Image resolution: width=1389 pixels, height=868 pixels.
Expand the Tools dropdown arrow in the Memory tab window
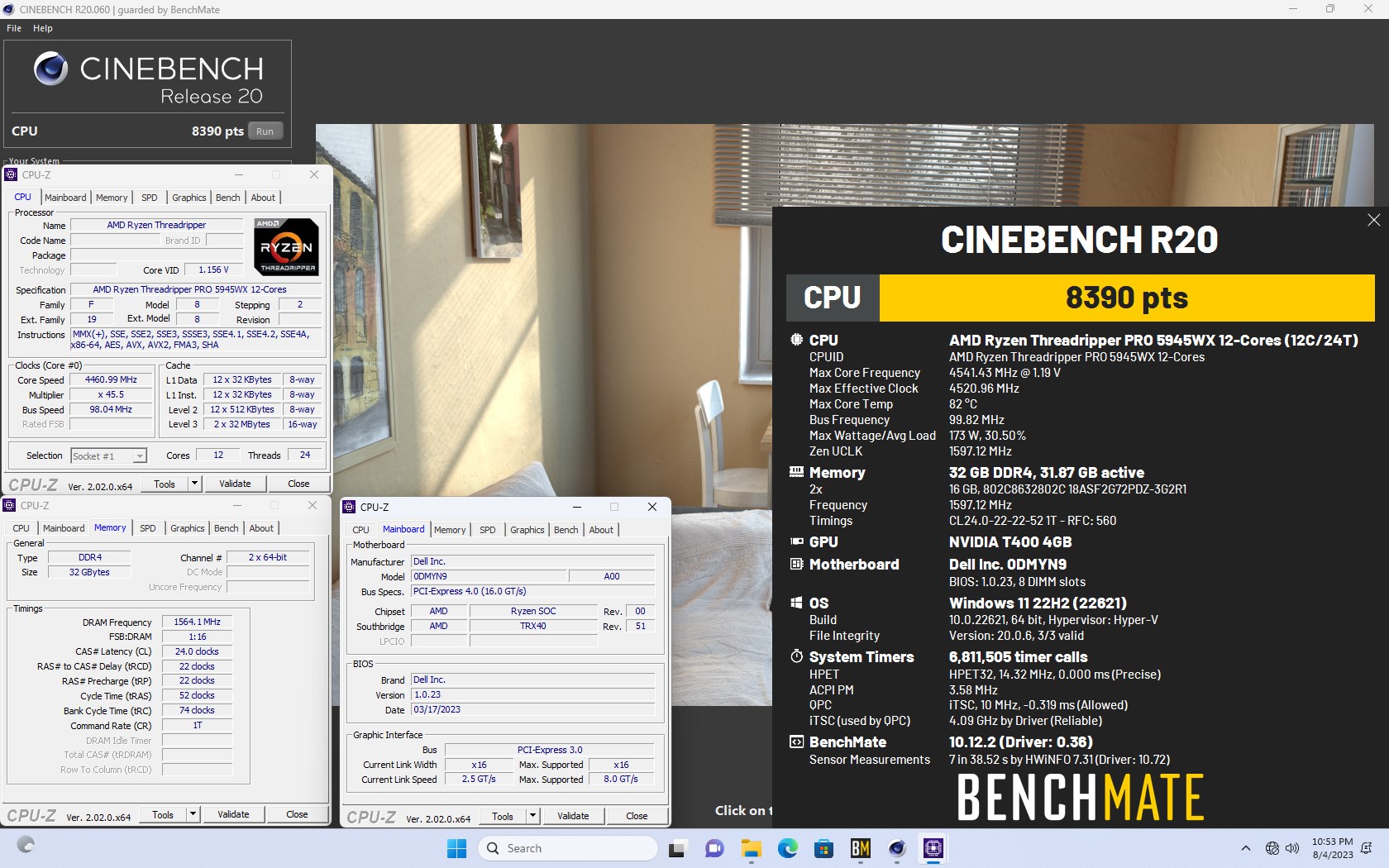[x=193, y=814]
